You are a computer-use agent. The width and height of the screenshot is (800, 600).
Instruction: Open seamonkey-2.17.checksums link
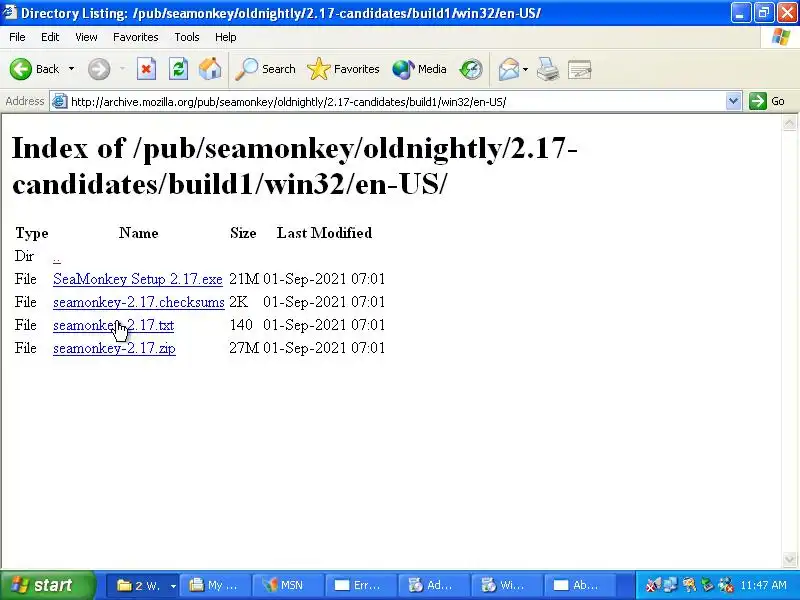(139, 302)
